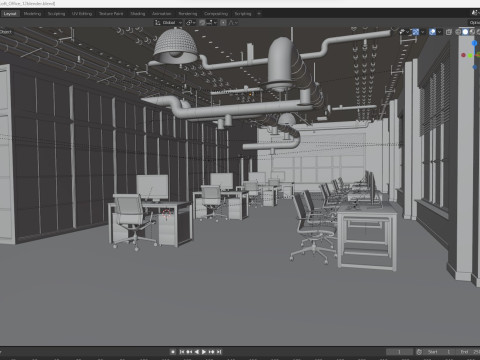Screen dimensions: 480x360
Task: Switch to the Rendering workspace
Action: click(188, 14)
